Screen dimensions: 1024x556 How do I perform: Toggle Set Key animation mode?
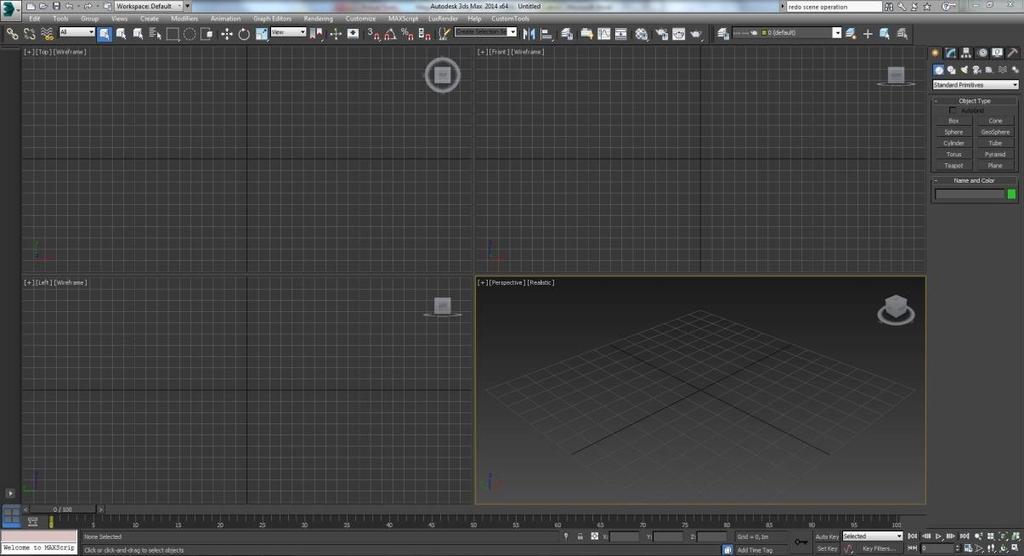coord(827,549)
